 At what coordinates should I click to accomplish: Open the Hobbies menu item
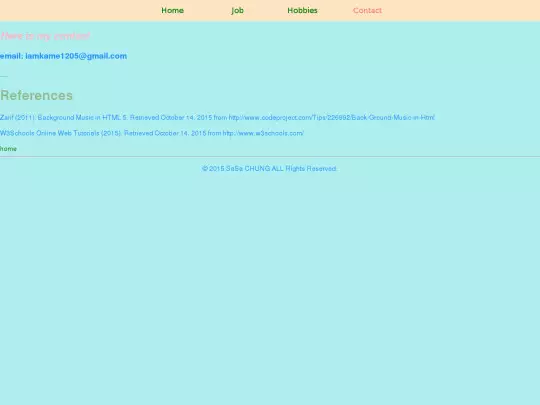302,10
